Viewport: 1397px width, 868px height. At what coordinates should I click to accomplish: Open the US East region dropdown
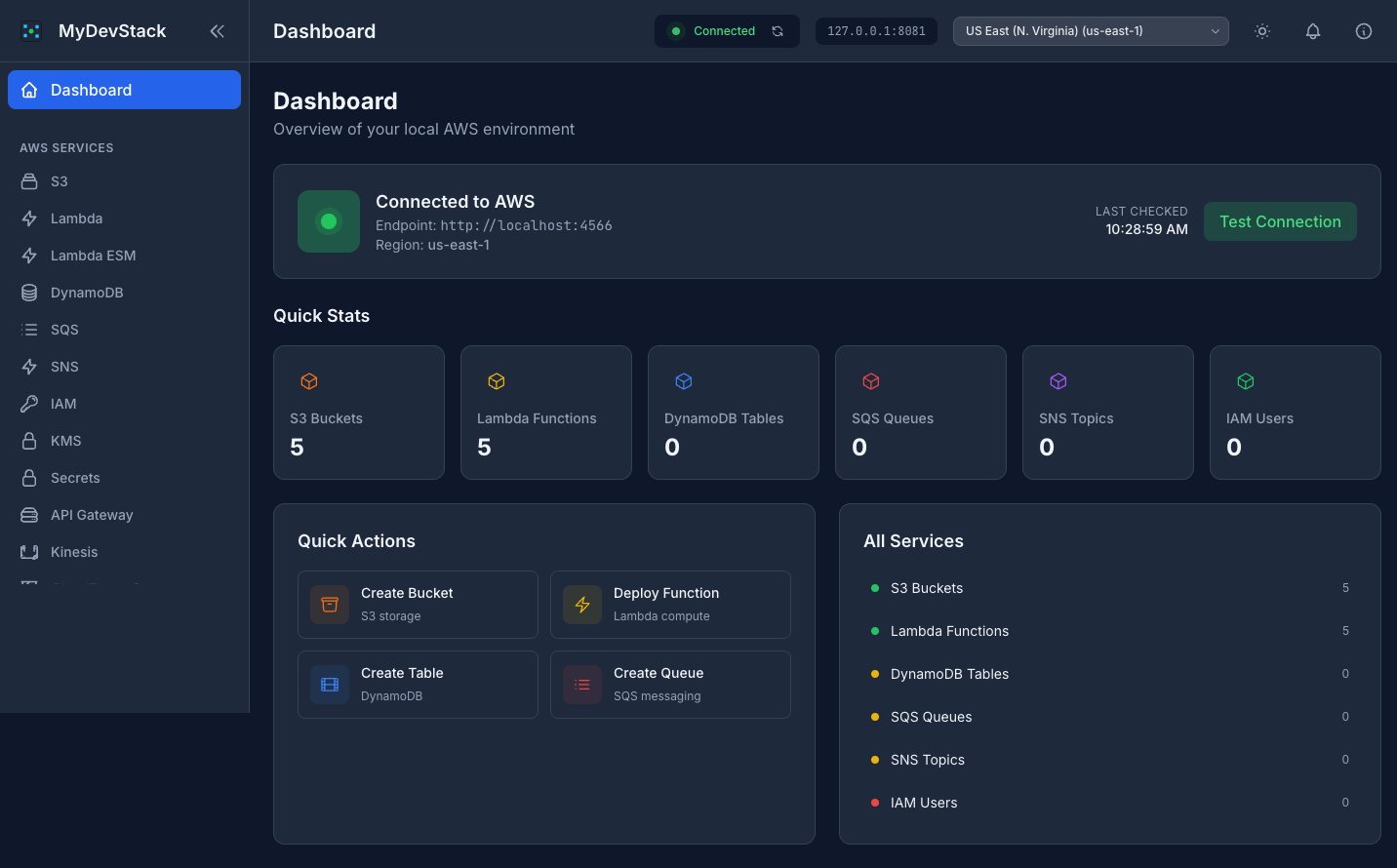coord(1091,31)
